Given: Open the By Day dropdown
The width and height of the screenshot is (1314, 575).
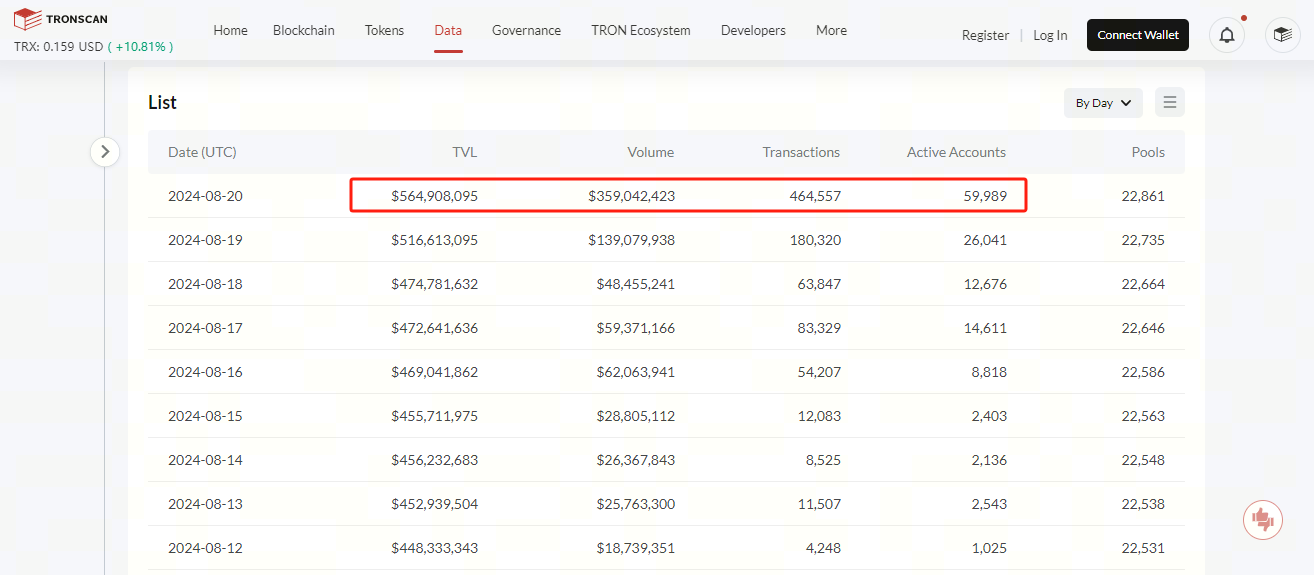Looking at the screenshot, I should [1103, 103].
